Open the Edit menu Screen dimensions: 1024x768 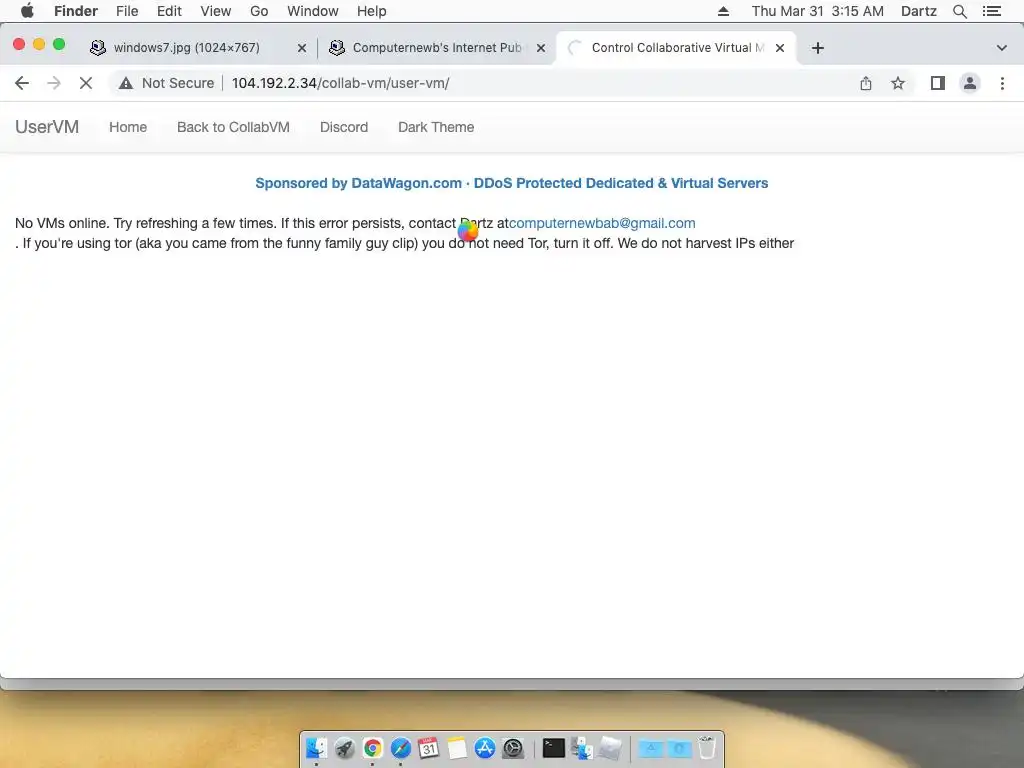169,11
